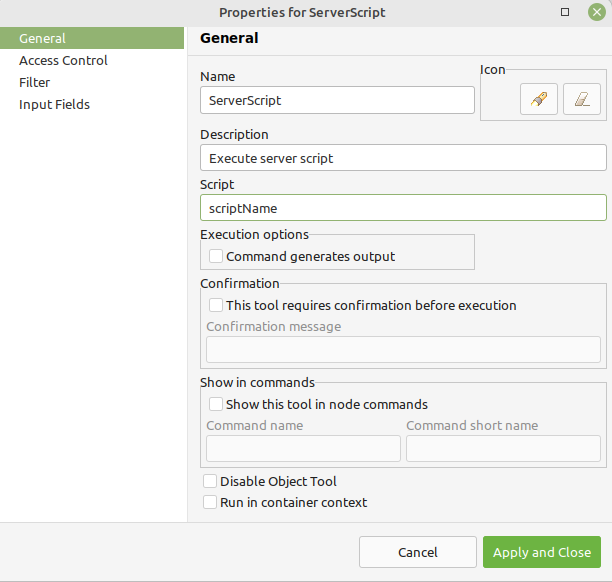The image size is (612, 582).
Task: Toggle confirmation required before execution
Action: pos(216,306)
